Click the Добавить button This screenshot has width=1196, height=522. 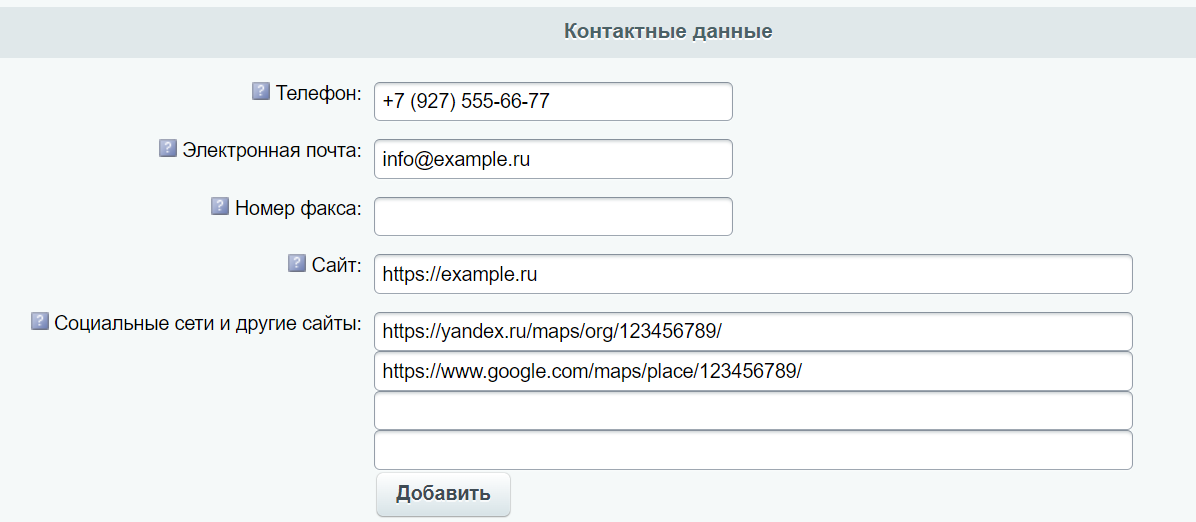click(x=443, y=494)
